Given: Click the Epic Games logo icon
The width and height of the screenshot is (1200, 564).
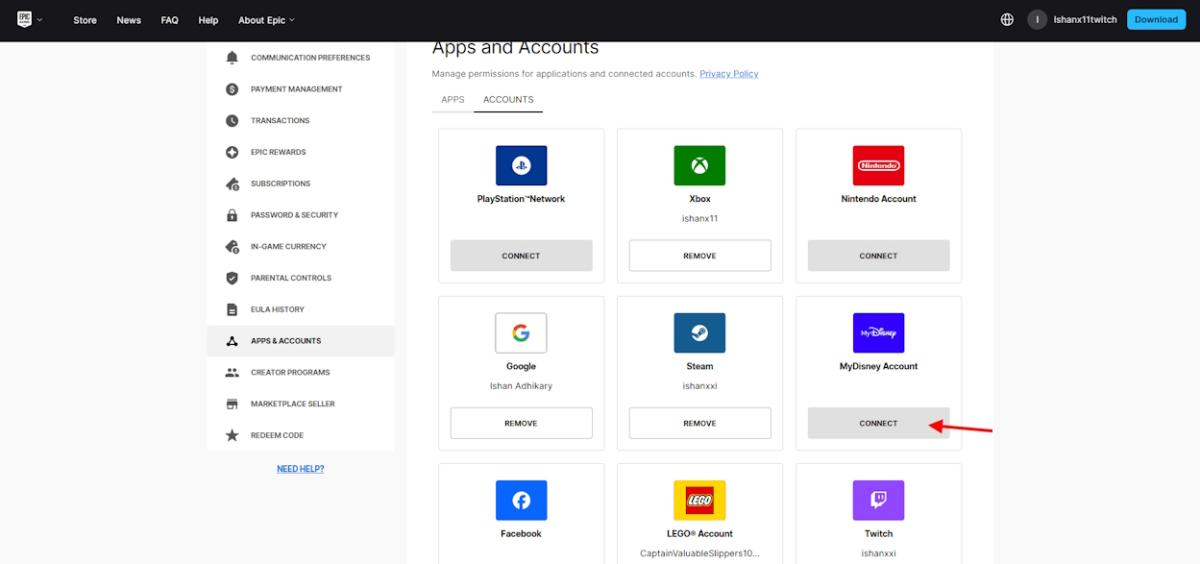Looking at the screenshot, I should coord(25,20).
